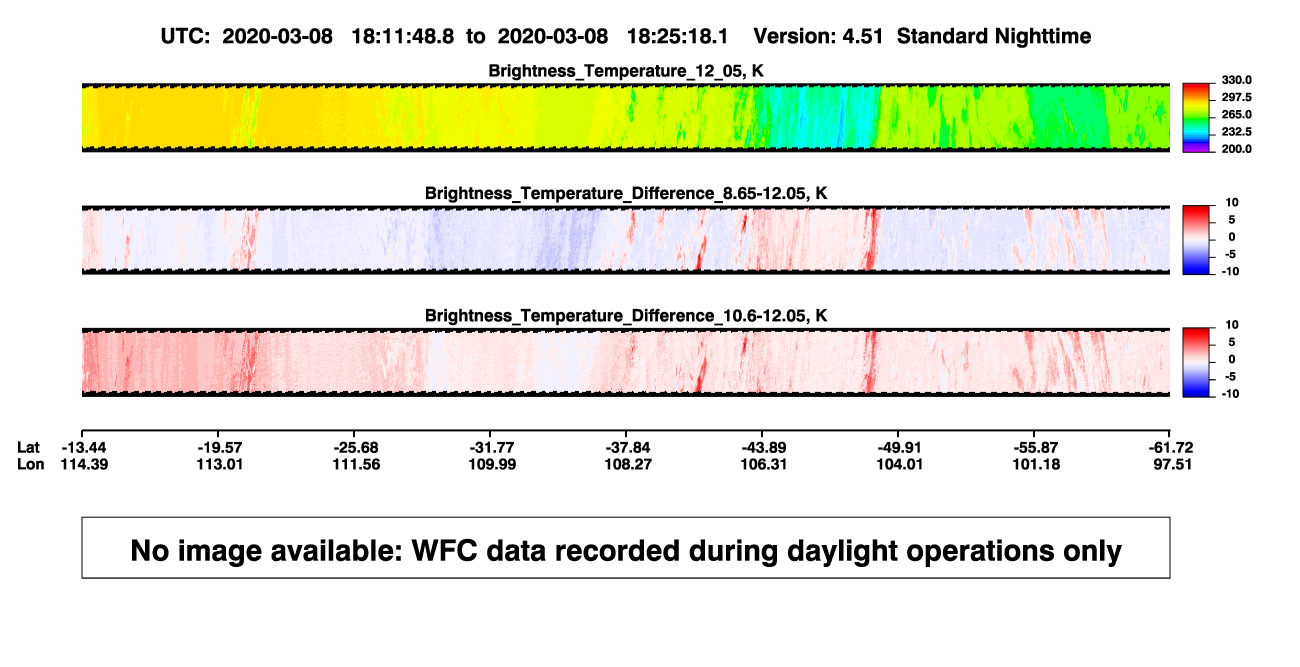Image resolution: width=1300 pixels, height=667 pixels.
Task: Click latitude value '-55.87'
Action: click(1034, 447)
